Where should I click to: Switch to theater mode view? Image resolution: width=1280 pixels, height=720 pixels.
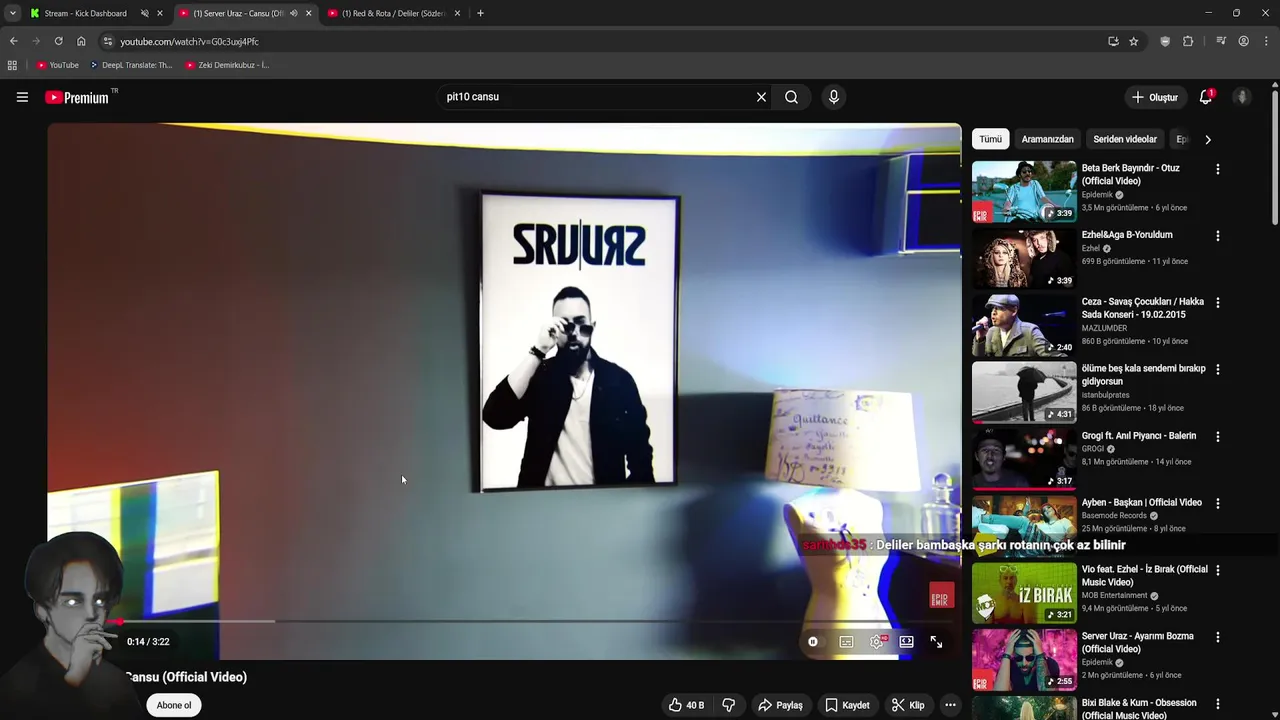click(x=906, y=642)
